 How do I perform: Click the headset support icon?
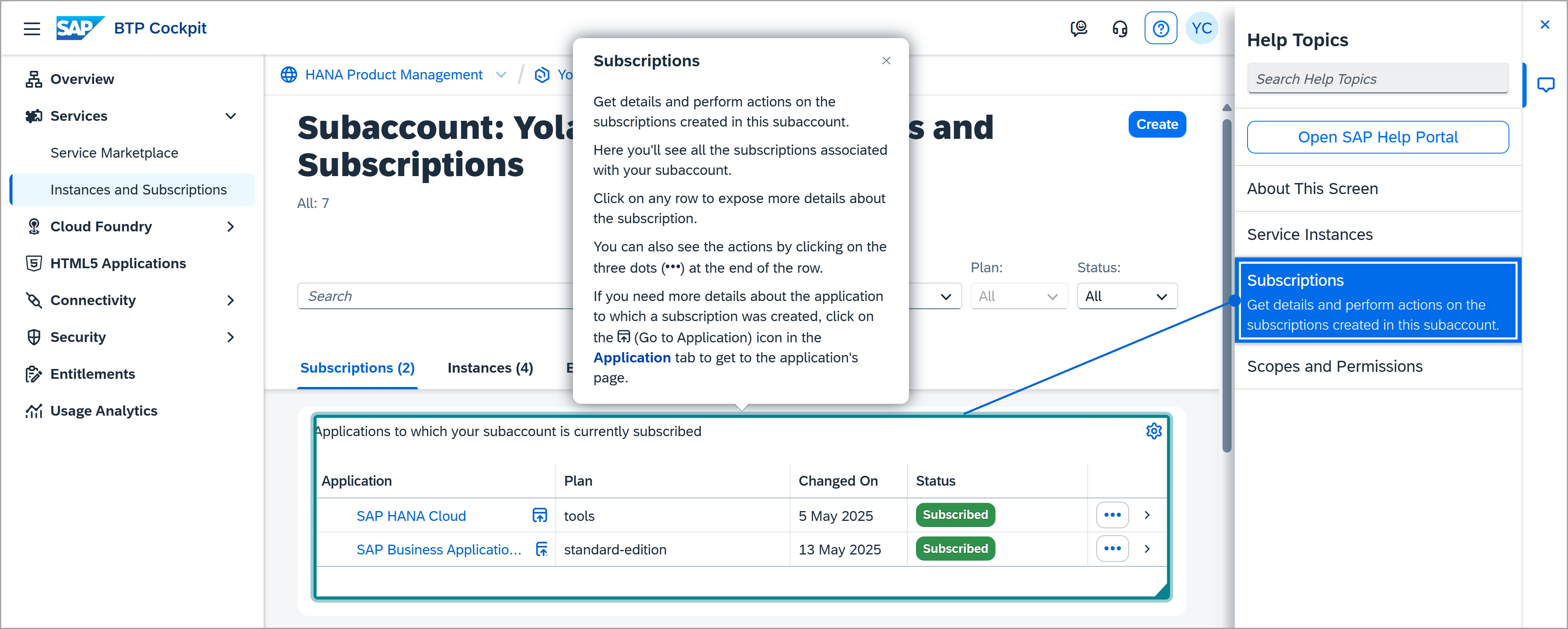(1119, 29)
